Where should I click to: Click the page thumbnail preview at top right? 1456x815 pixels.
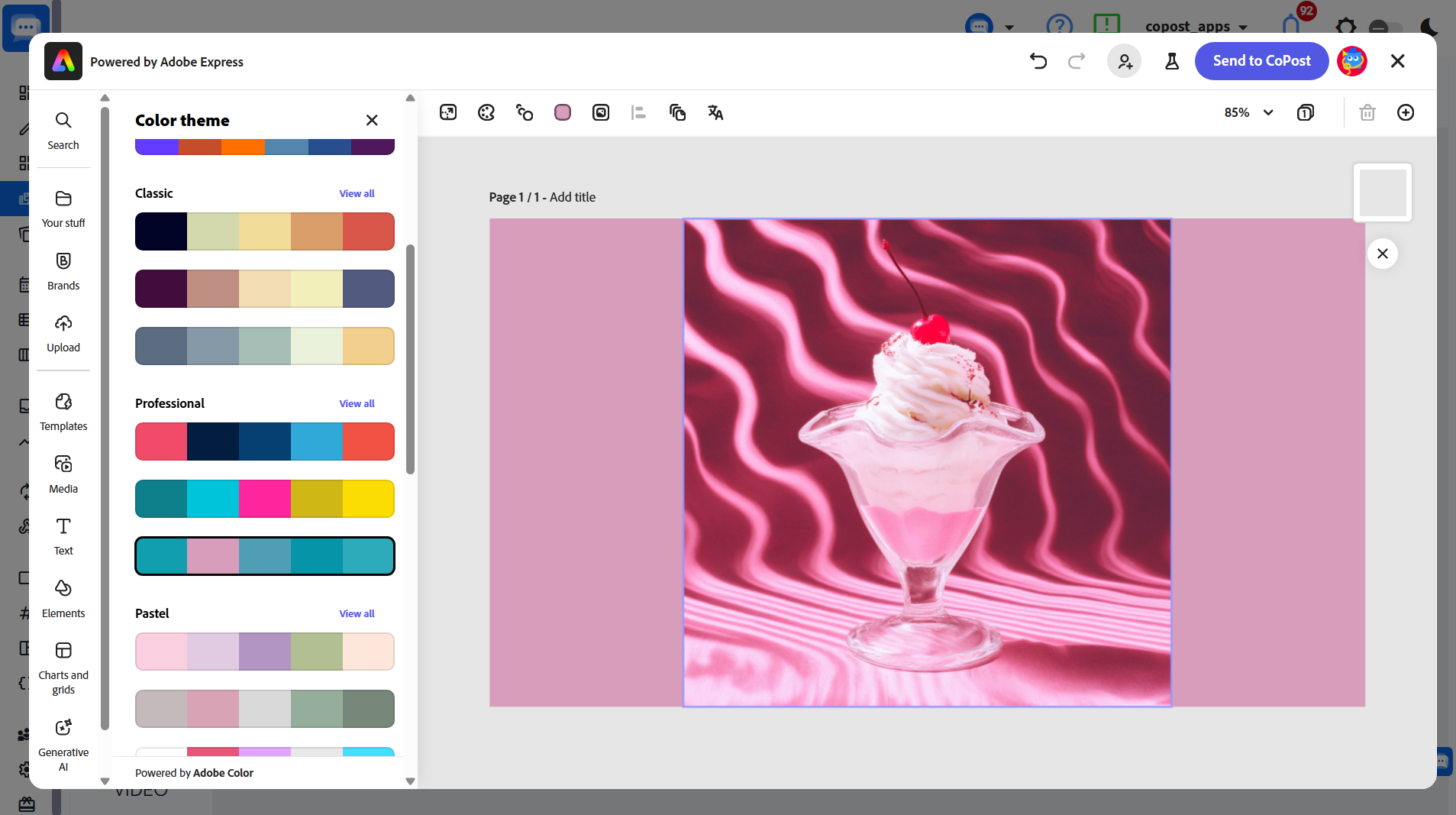point(1383,192)
